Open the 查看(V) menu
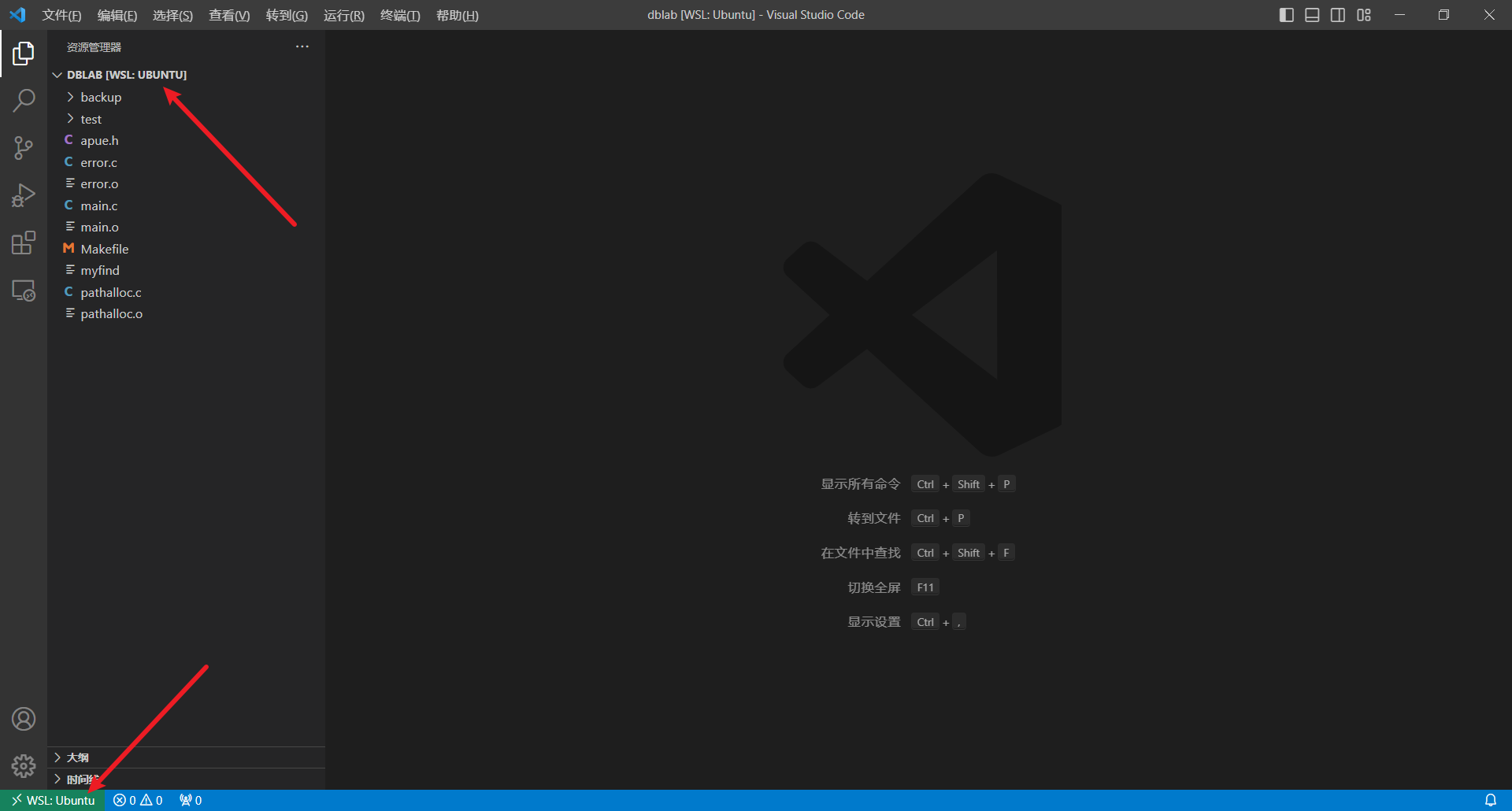The width and height of the screenshot is (1512, 811). click(x=229, y=15)
